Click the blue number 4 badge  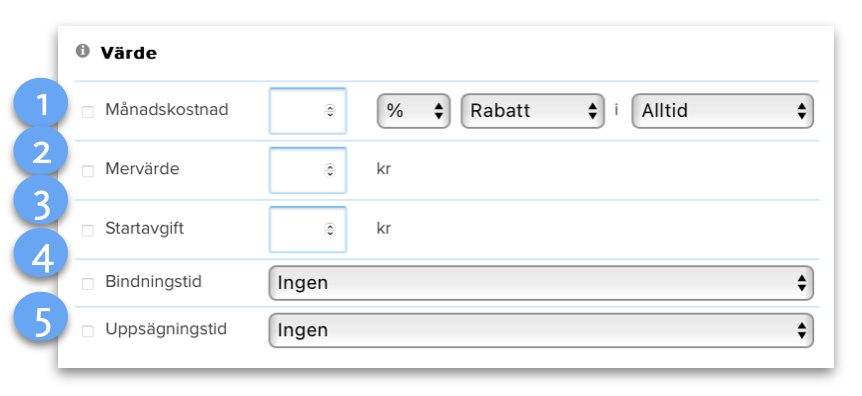coord(41,257)
